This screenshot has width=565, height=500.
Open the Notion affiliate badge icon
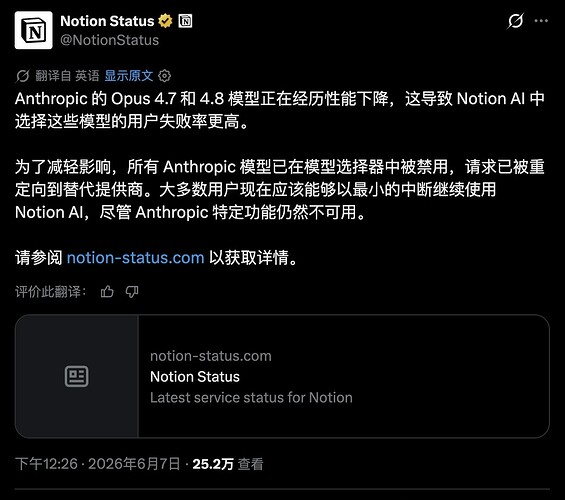tap(186, 21)
